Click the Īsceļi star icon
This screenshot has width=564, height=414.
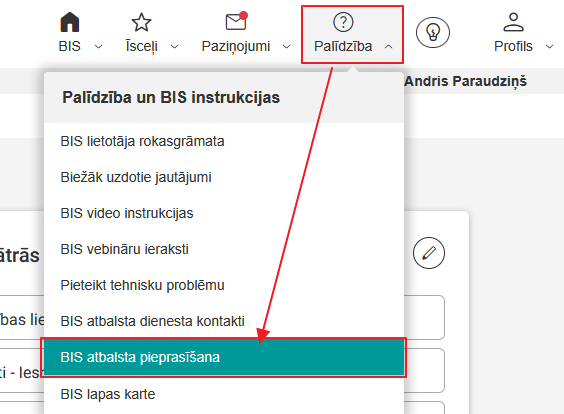click(141, 22)
